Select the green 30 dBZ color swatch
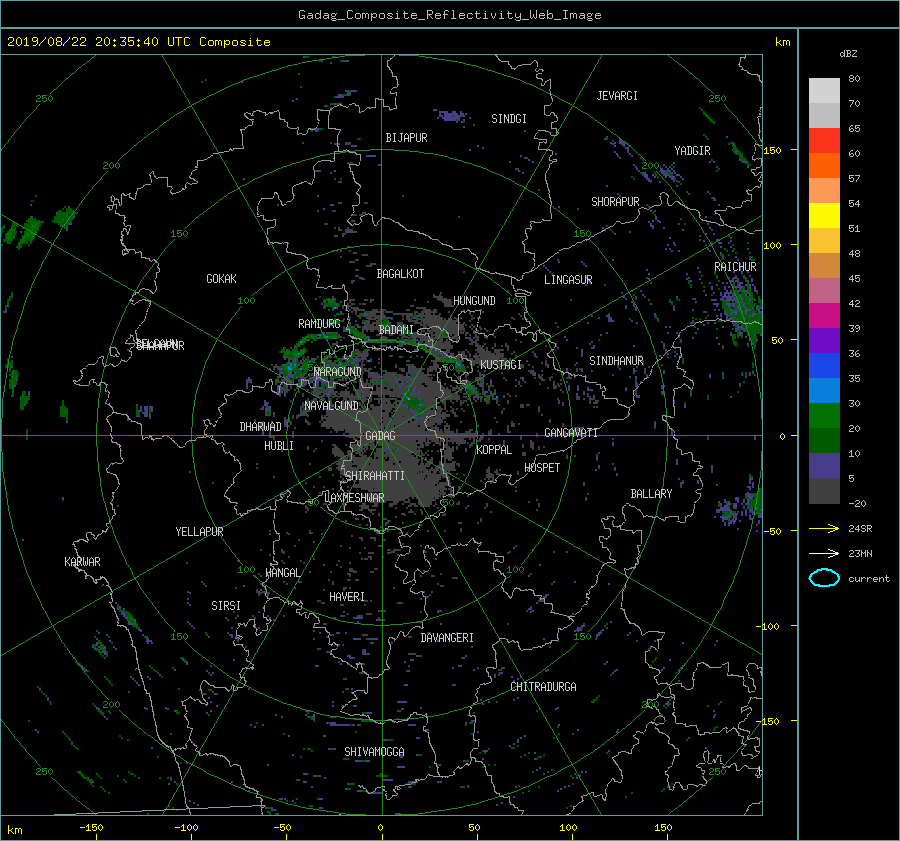 (x=824, y=416)
